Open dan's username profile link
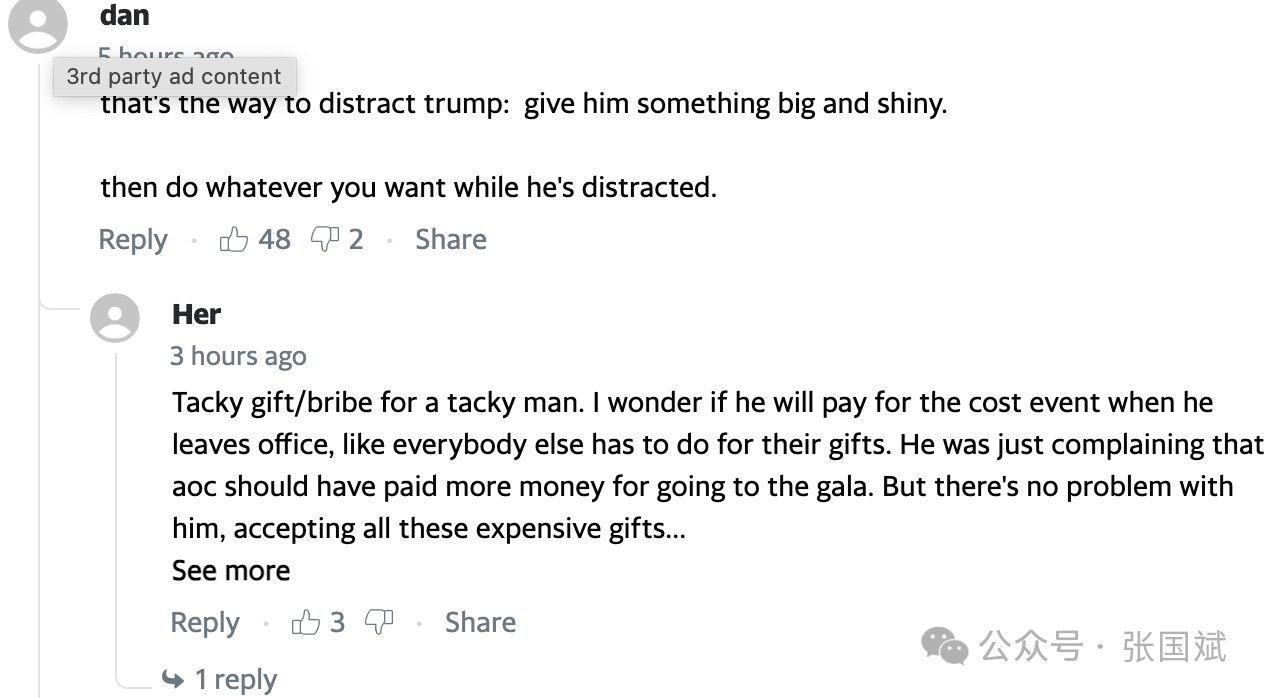The width and height of the screenshot is (1268, 698). click(125, 16)
